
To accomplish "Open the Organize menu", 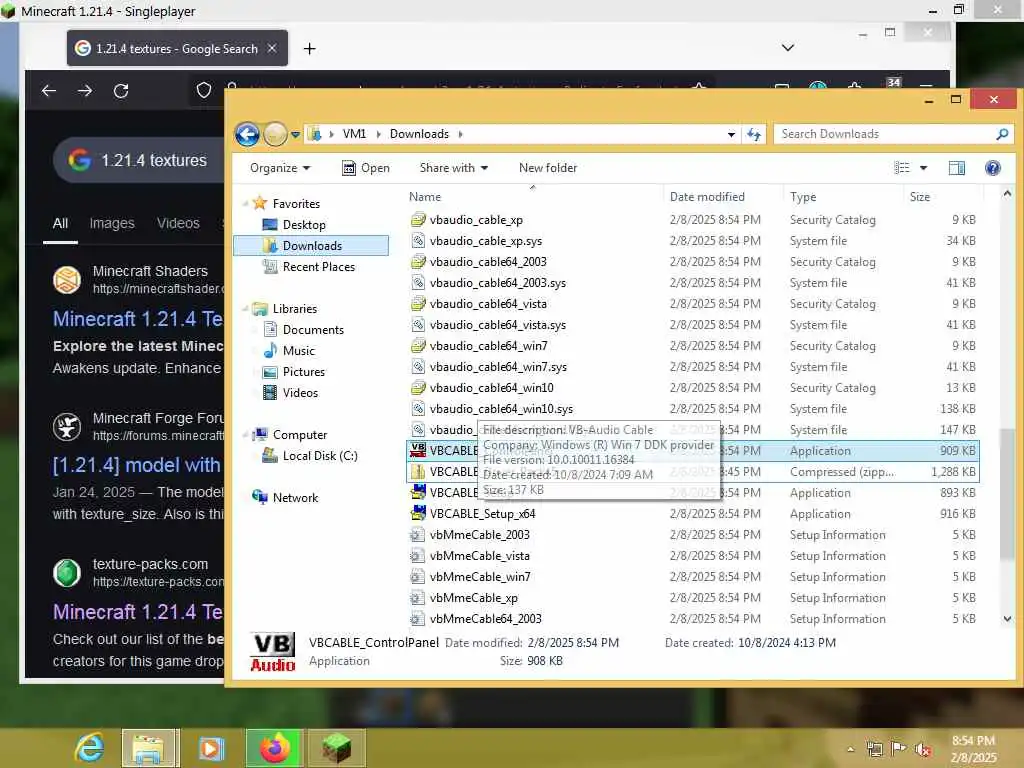I will pyautogui.click(x=280, y=168).
